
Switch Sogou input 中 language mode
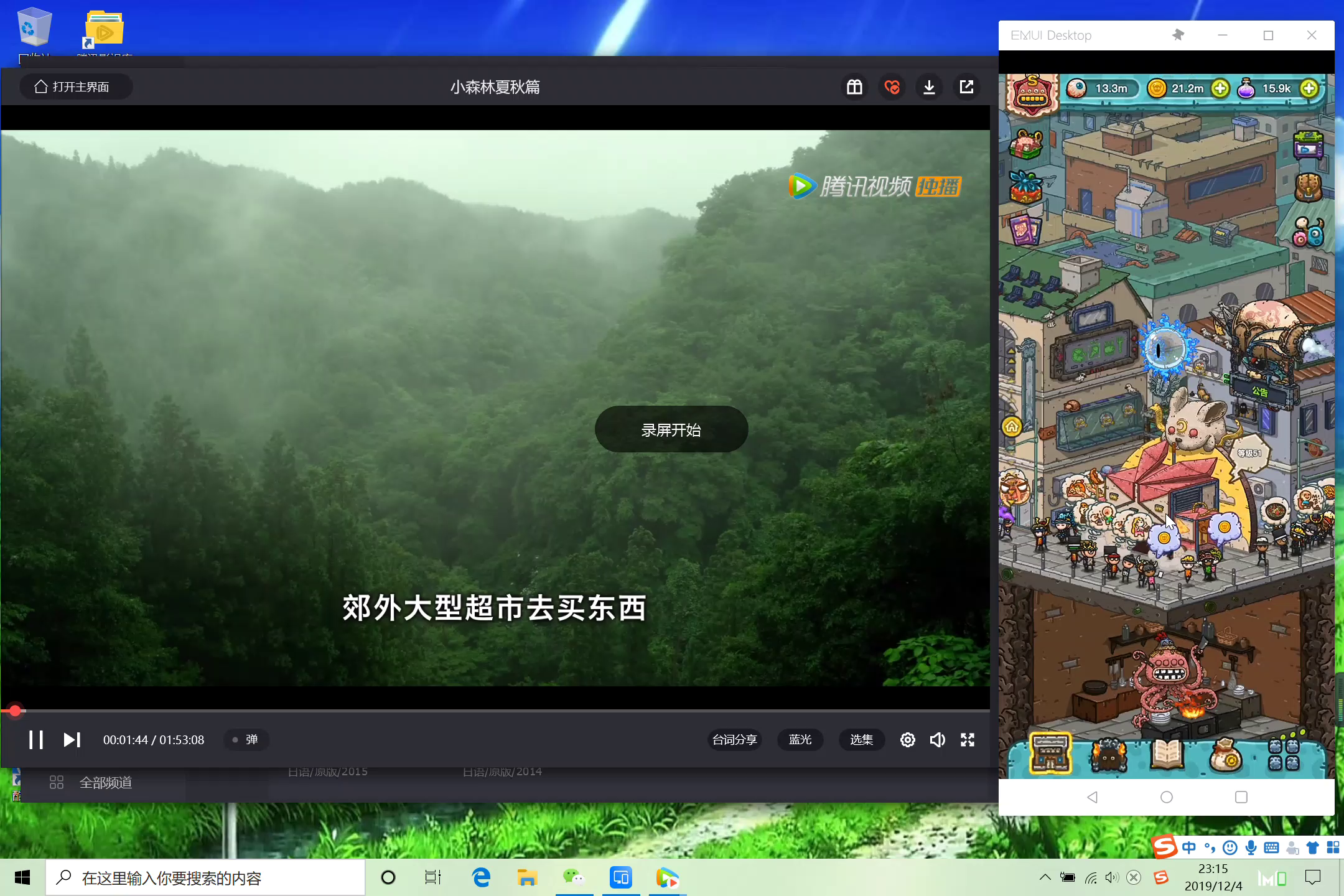pyautogui.click(x=1189, y=847)
